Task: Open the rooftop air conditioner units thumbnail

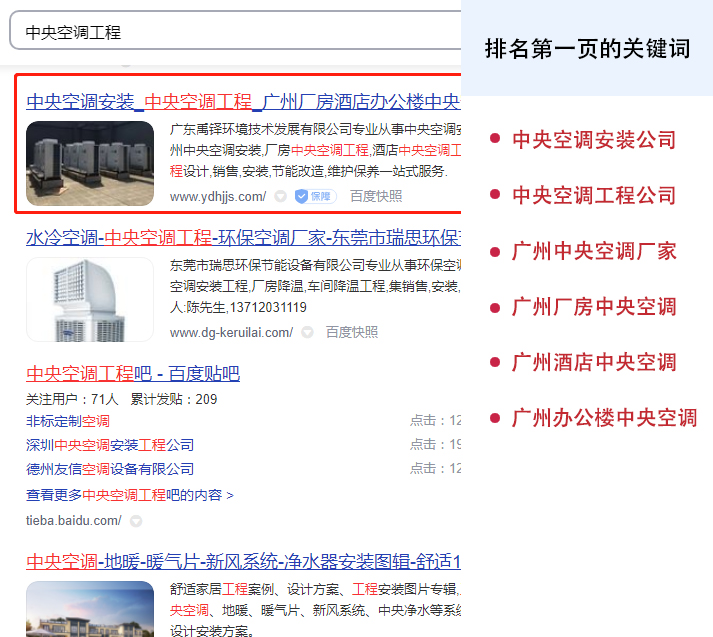Action: point(90,163)
